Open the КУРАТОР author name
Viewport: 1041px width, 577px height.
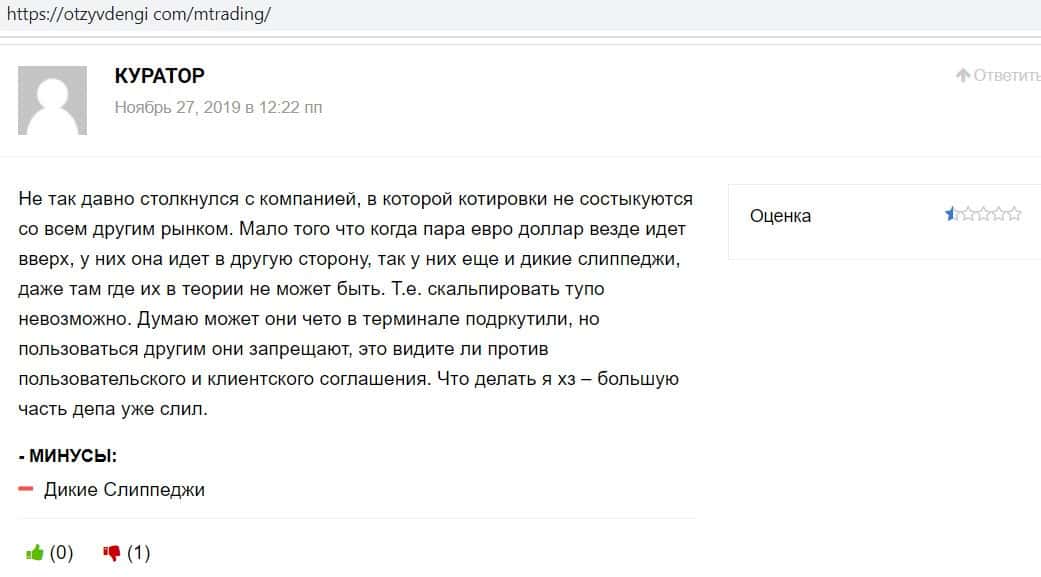(160, 76)
